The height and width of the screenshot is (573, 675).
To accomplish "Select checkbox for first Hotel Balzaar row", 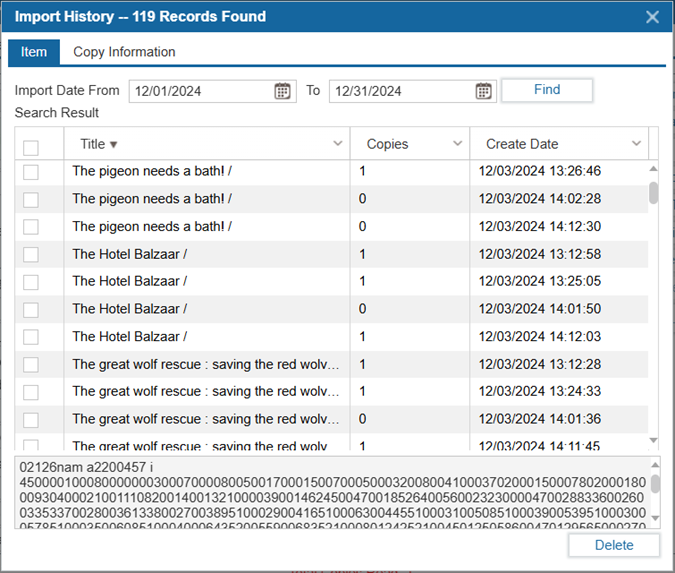I will tap(31, 254).
